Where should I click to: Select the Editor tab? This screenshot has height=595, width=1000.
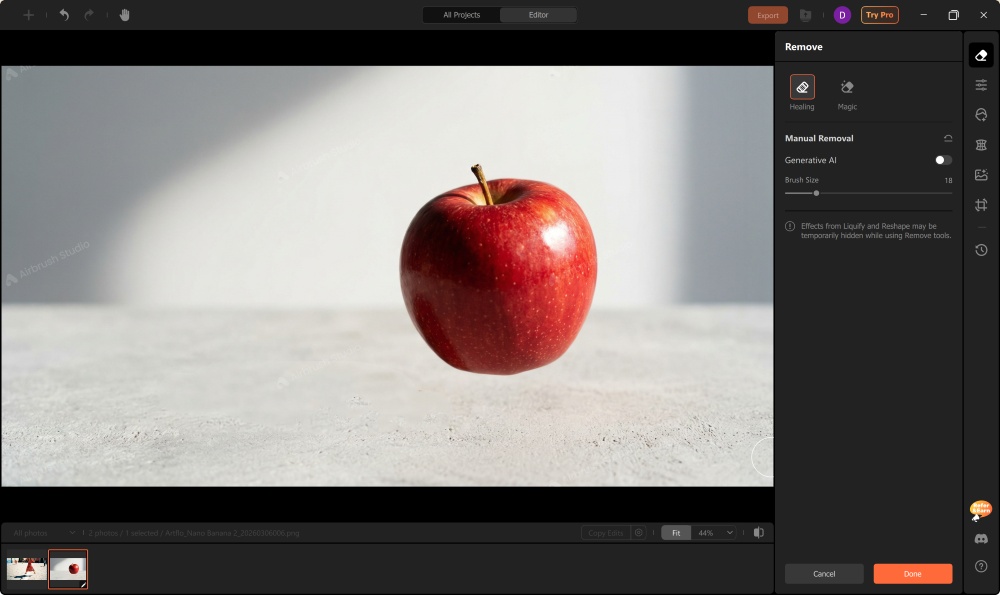coord(538,15)
